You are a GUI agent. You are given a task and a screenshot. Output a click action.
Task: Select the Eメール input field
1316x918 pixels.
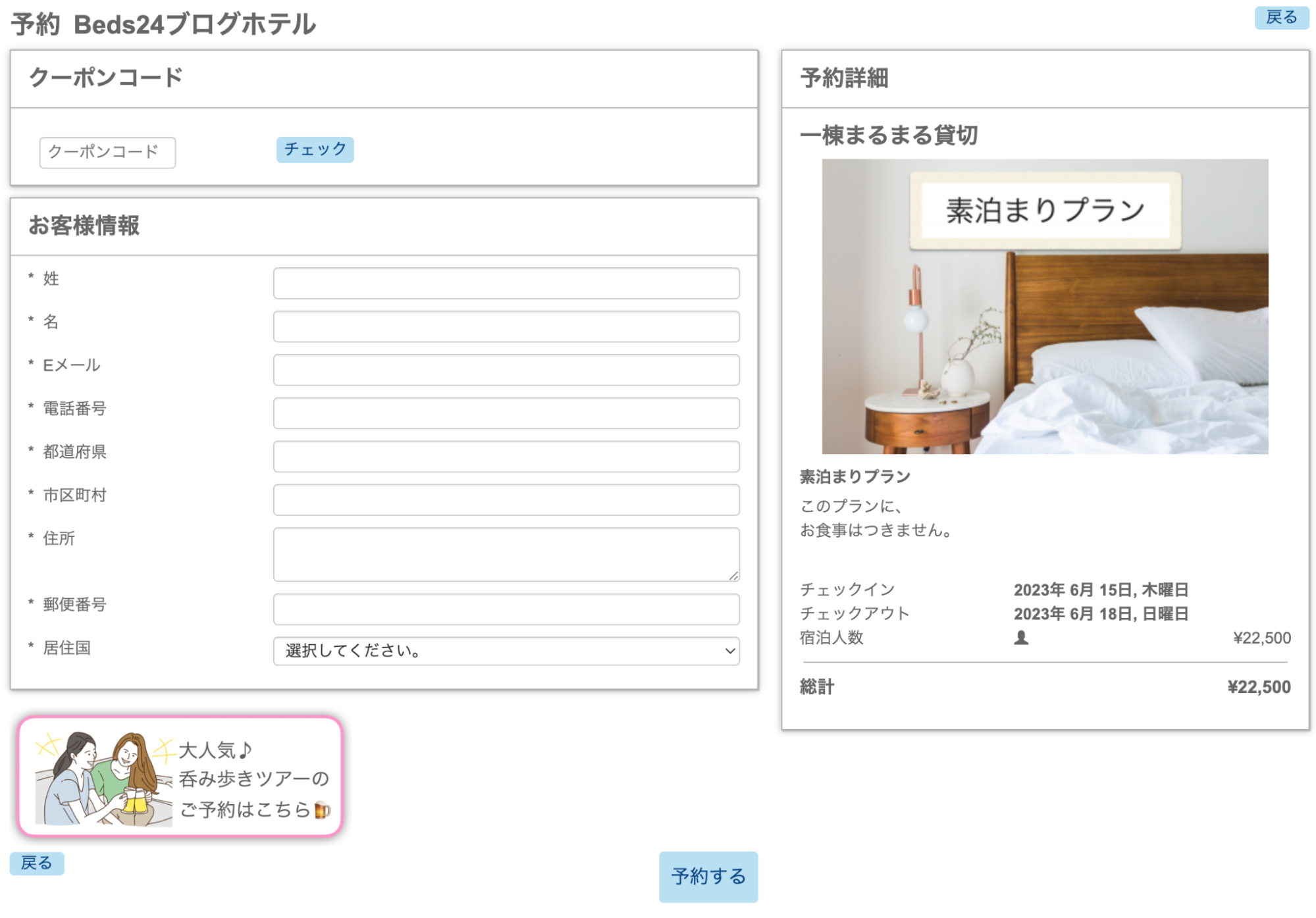506,370
